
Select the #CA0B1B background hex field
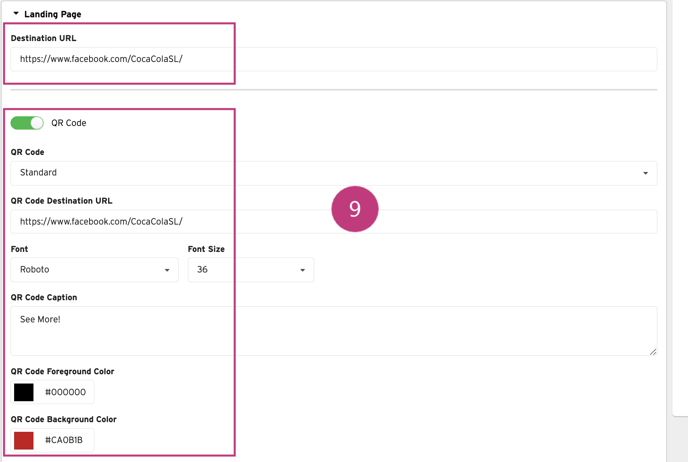tap(65, 440)
